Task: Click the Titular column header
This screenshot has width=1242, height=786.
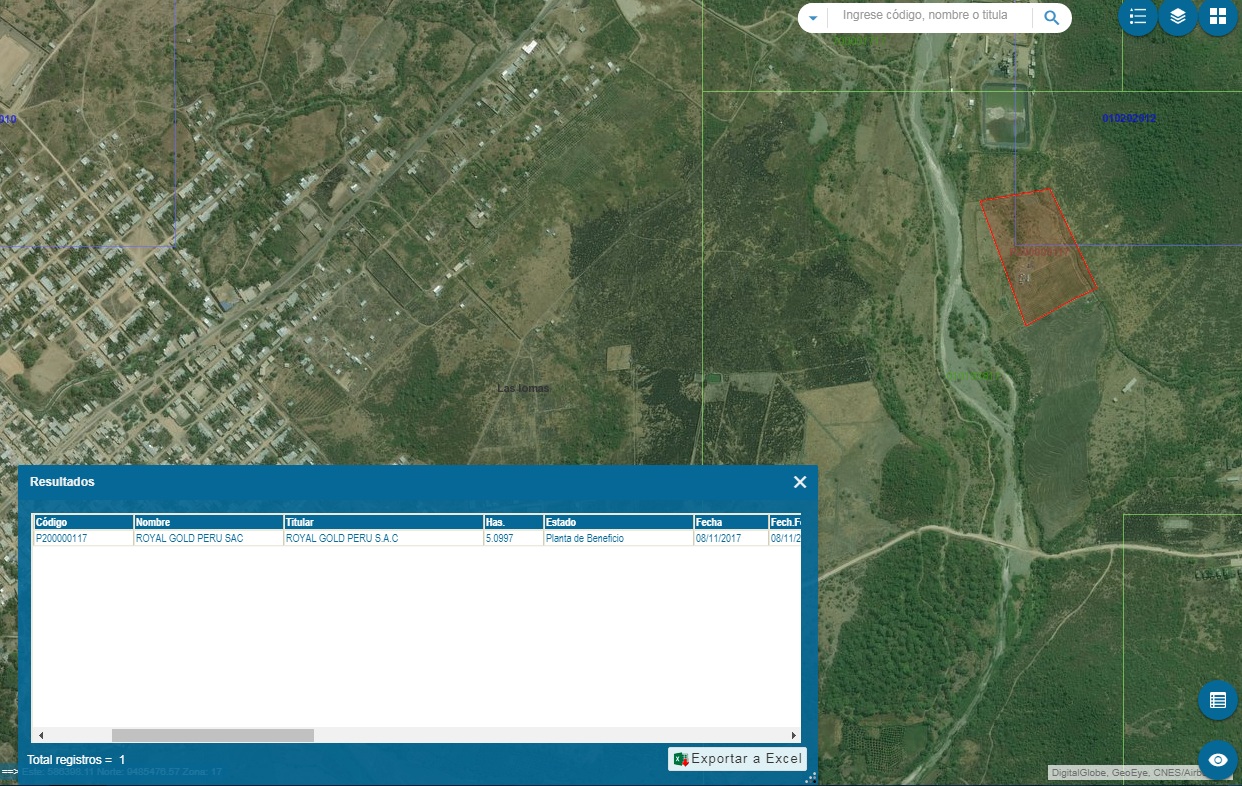Action: (383, 522)
